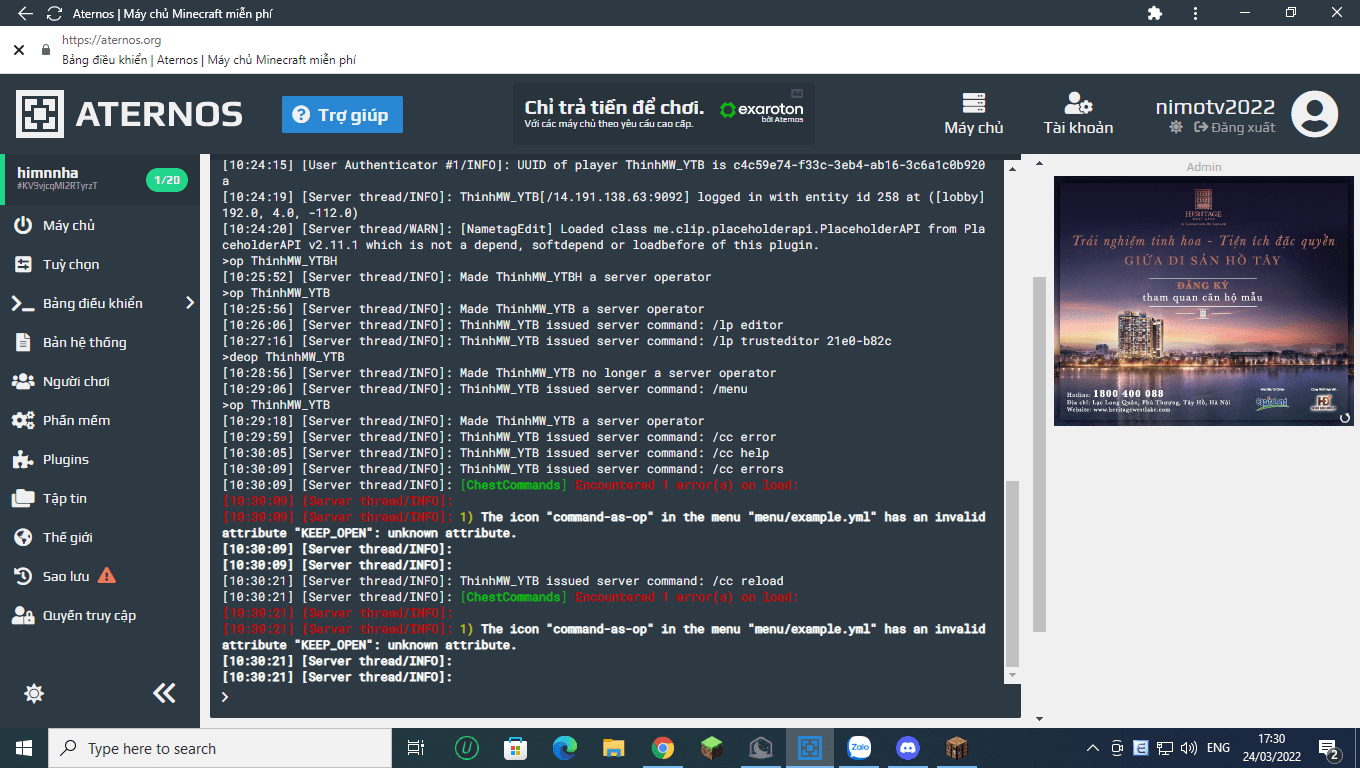Open the Windows notification center

(1329, 749)
